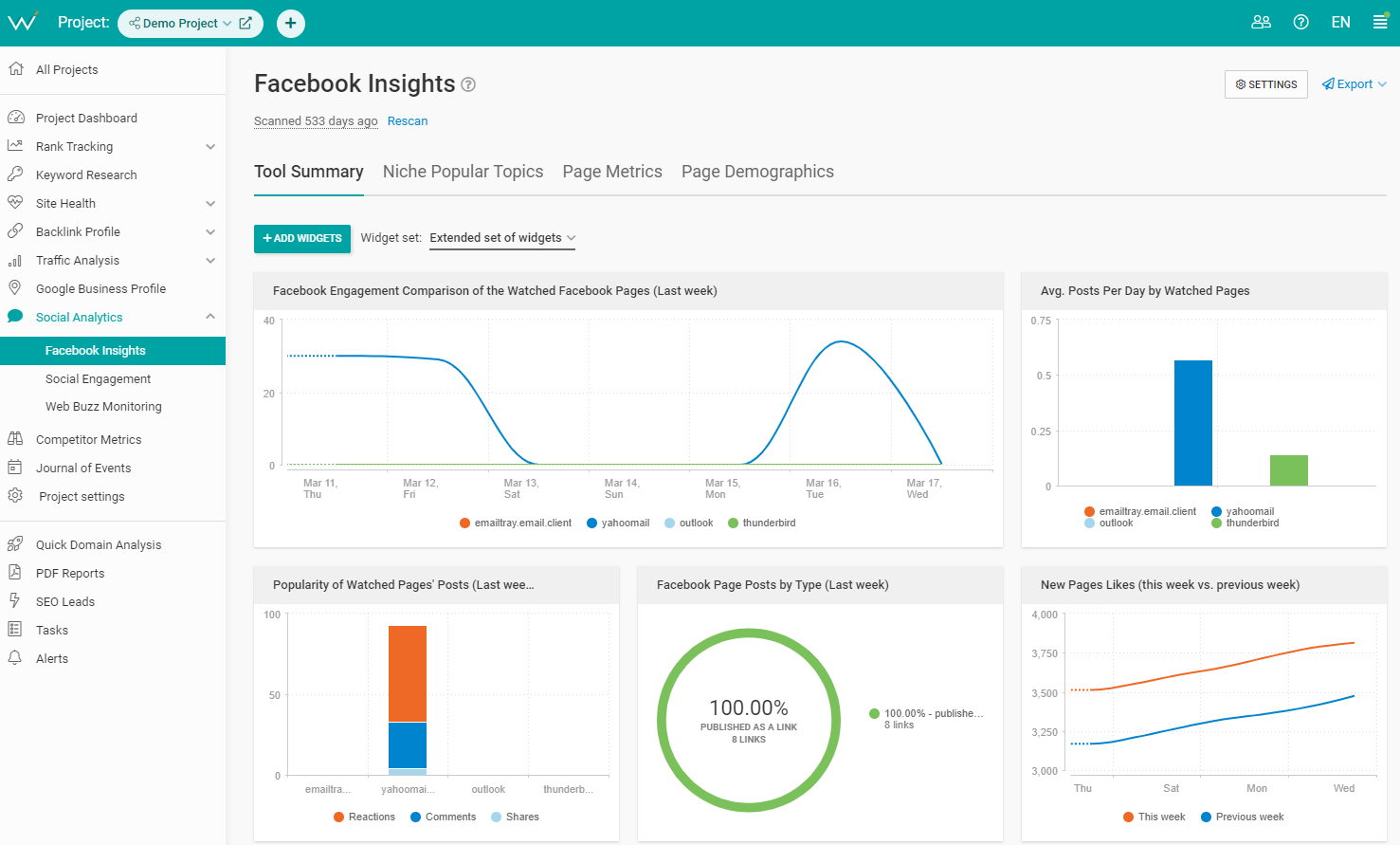Toggle outlook series in engagement chart legend

pos(689,524)
